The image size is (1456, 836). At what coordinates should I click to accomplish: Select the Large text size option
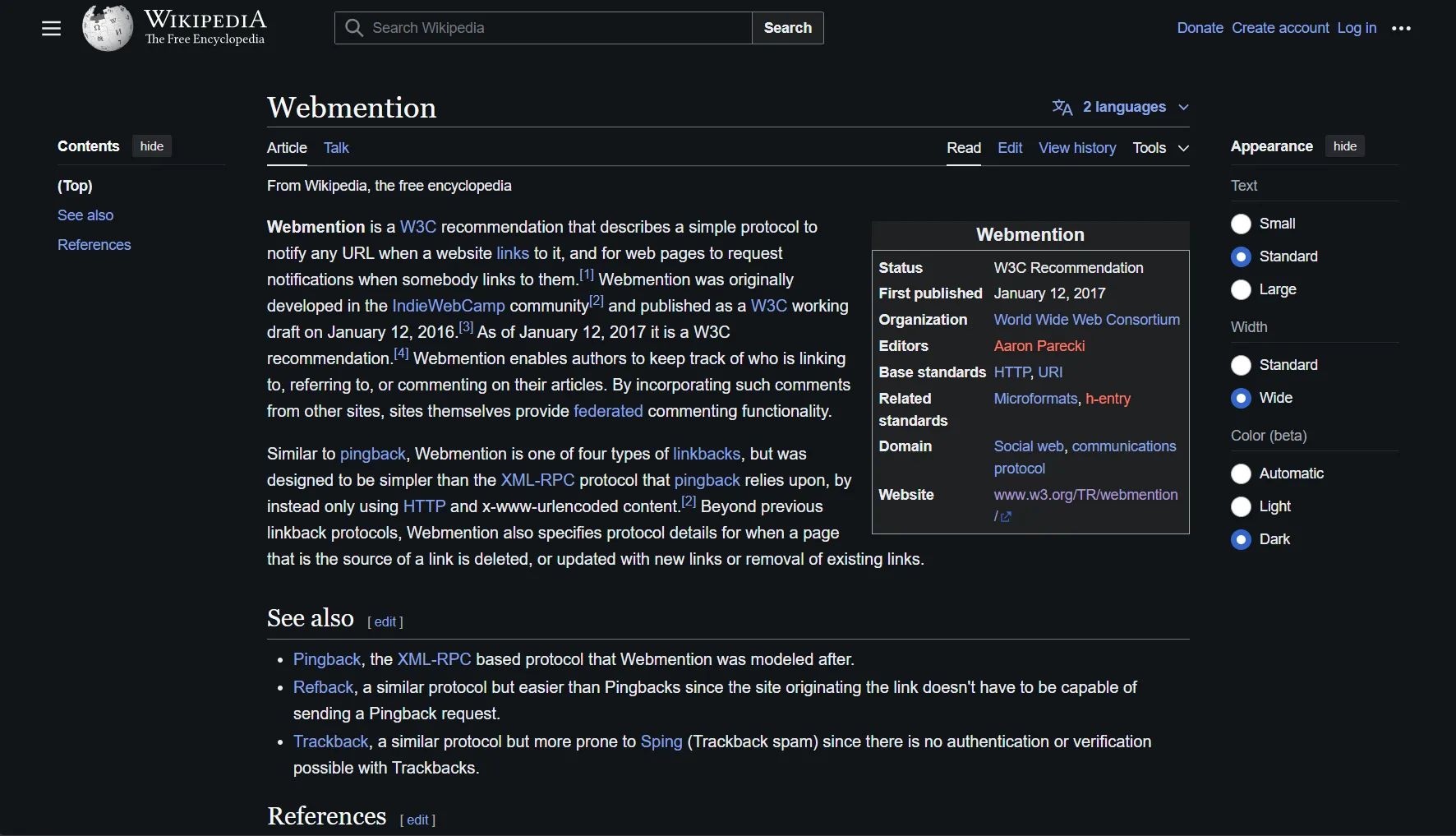point(1241,289)
